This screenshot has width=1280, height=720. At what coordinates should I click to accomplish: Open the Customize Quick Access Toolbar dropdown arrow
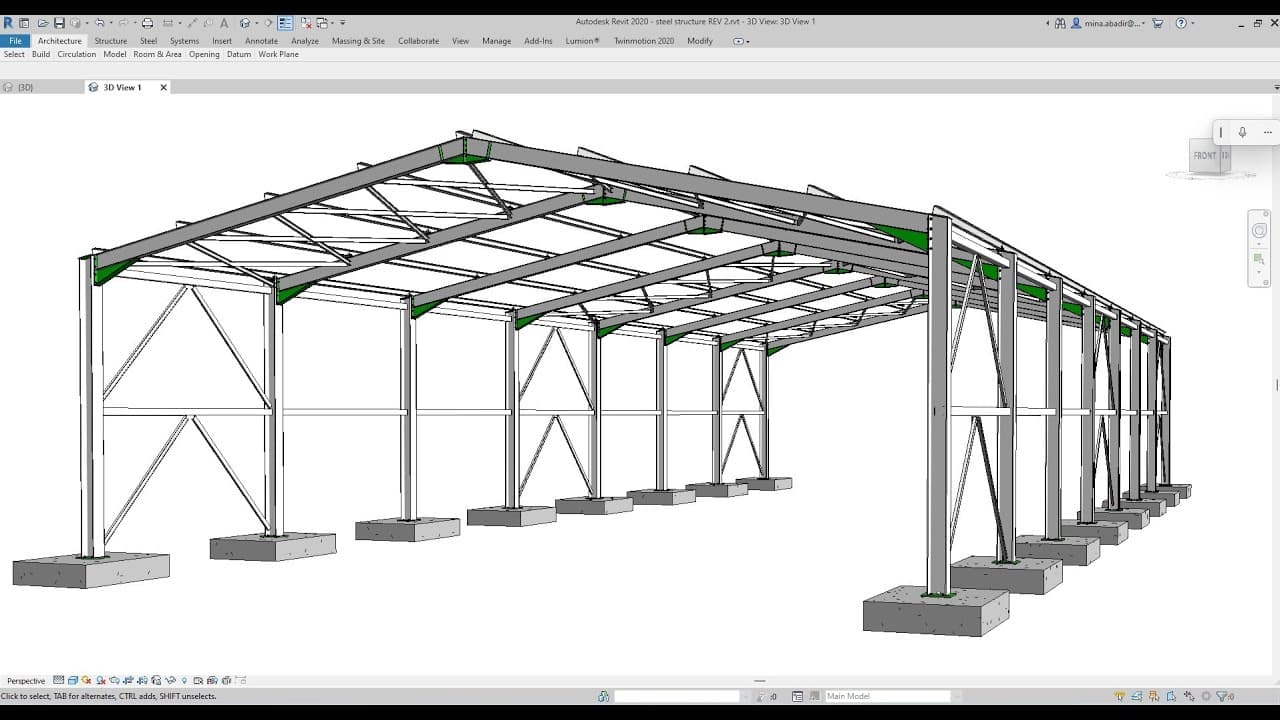342,23
